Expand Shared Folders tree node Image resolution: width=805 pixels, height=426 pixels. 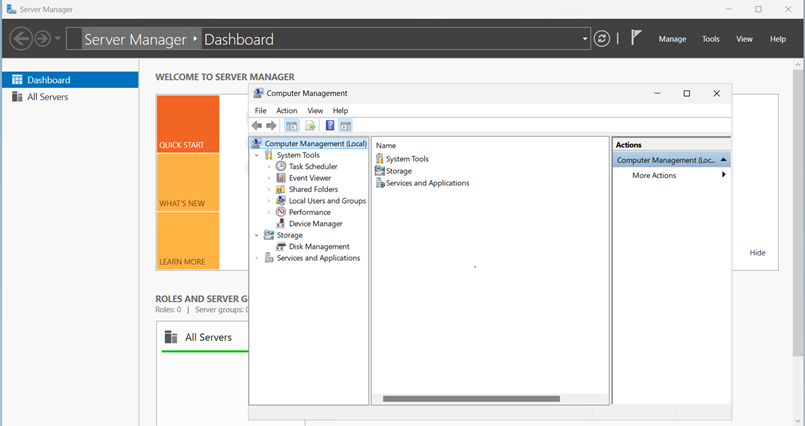[269, 189]
